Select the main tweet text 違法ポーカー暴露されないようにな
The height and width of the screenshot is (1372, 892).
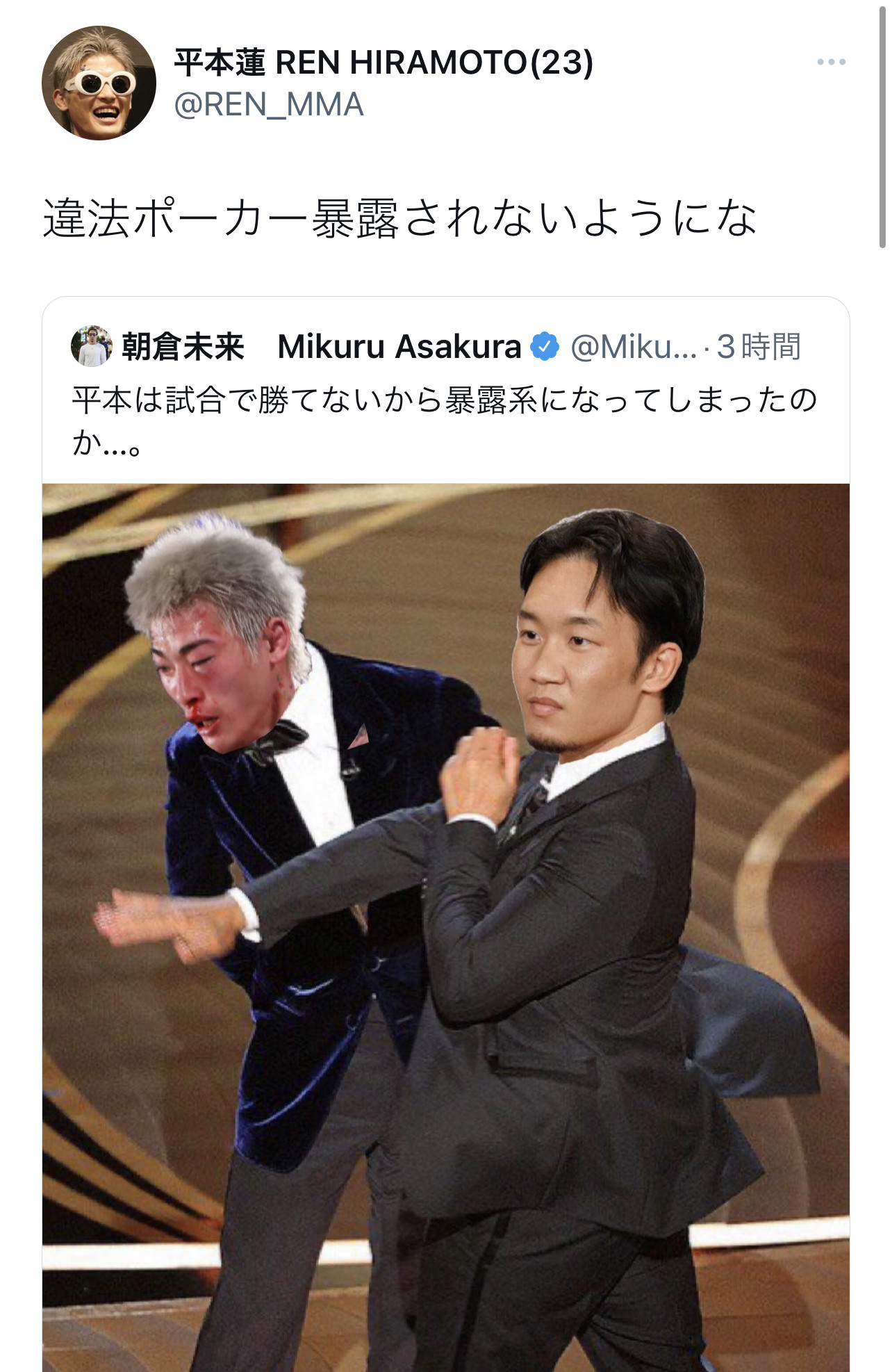tap(399, 218)
